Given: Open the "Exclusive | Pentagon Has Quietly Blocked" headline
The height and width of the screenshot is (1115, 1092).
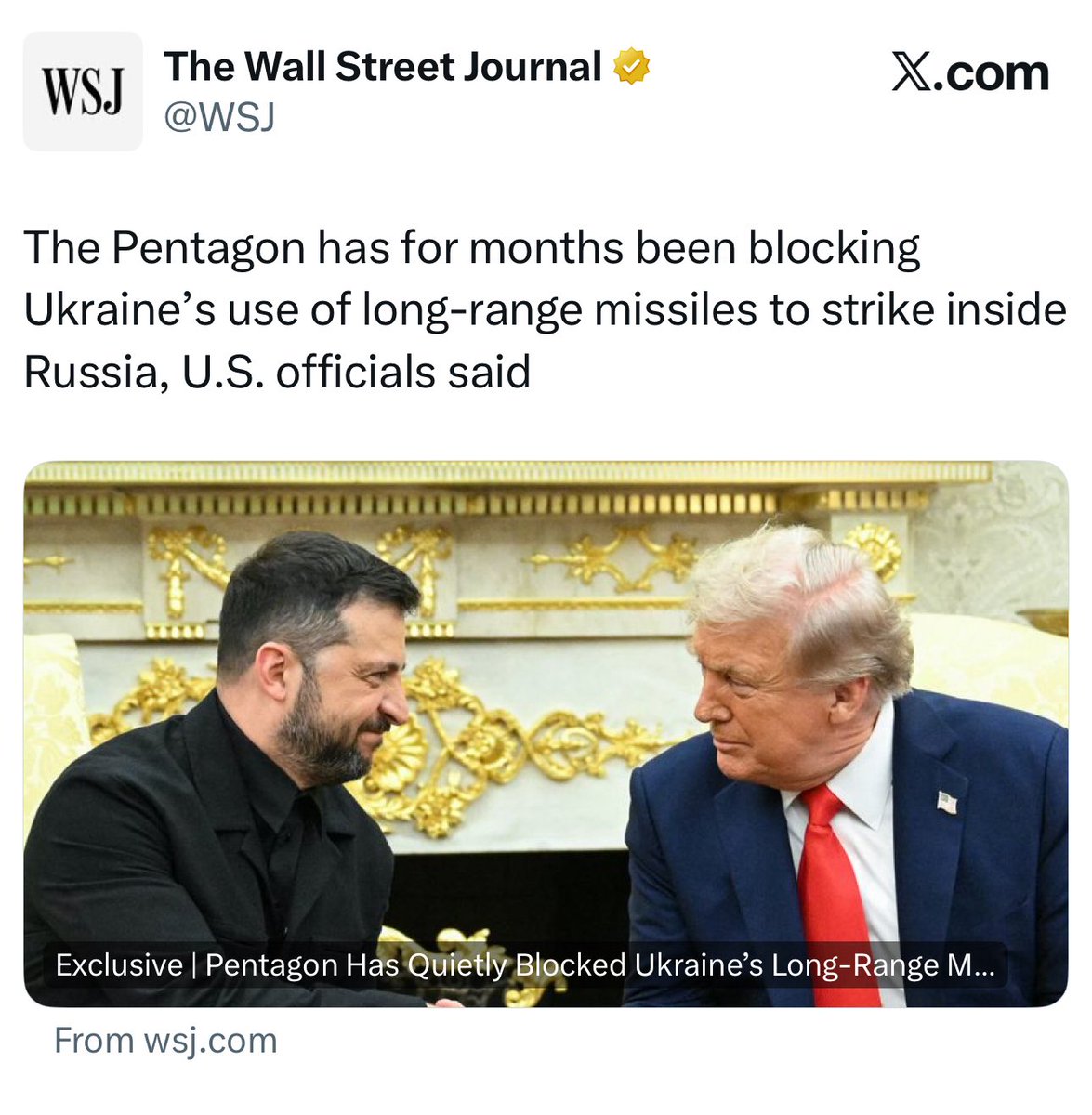Looking at the screenshot, I should click(525, 965).
